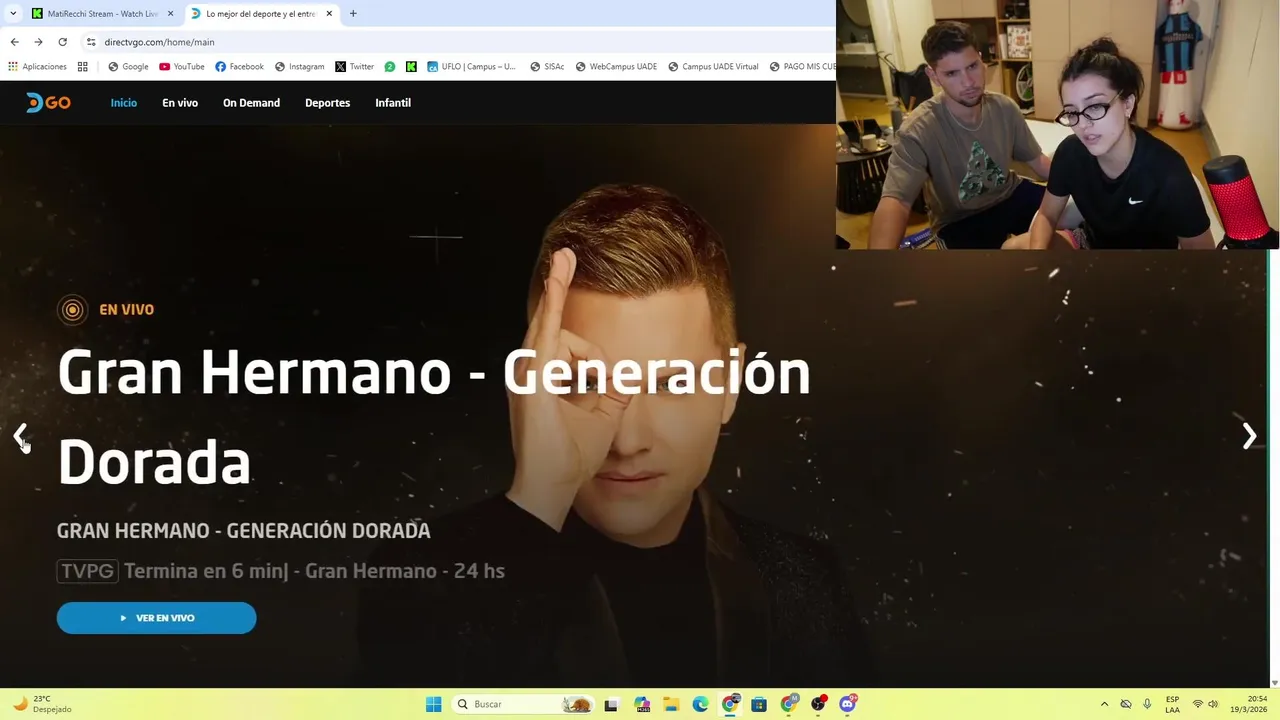Go to the previous carousel slide

click(x=20, y=436)
